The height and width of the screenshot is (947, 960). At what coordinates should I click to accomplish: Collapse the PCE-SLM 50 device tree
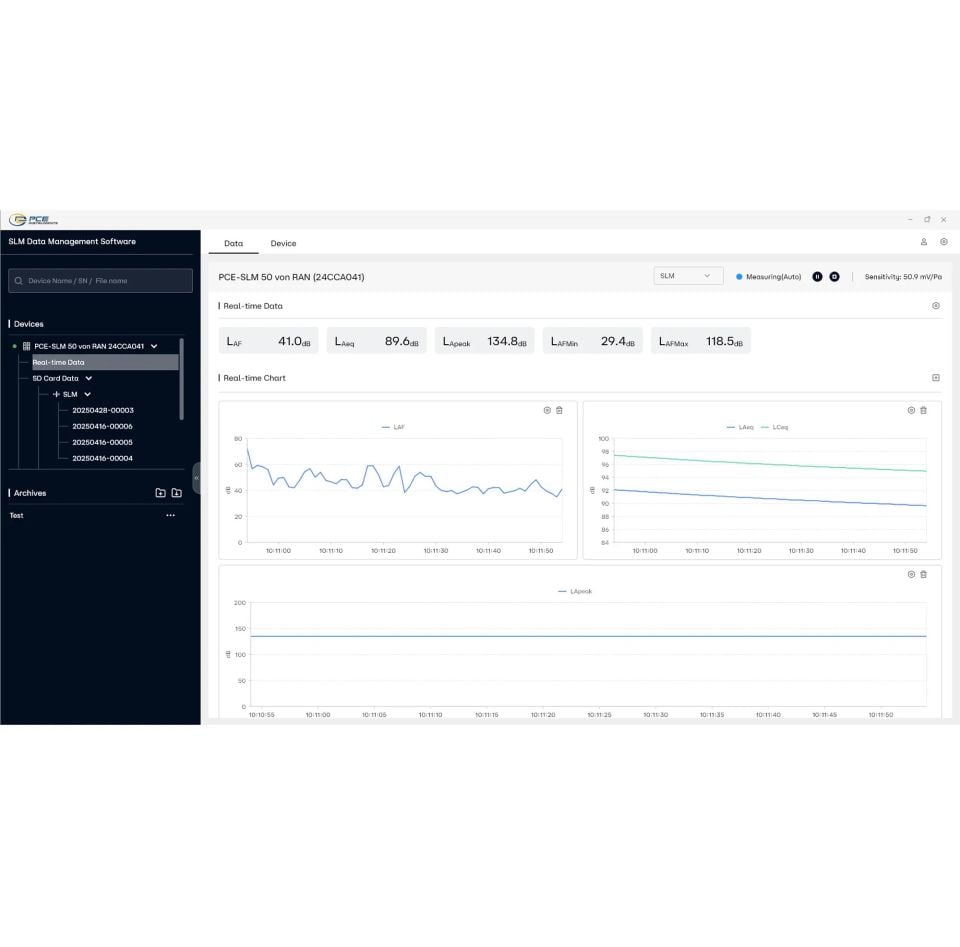(154, 346)
